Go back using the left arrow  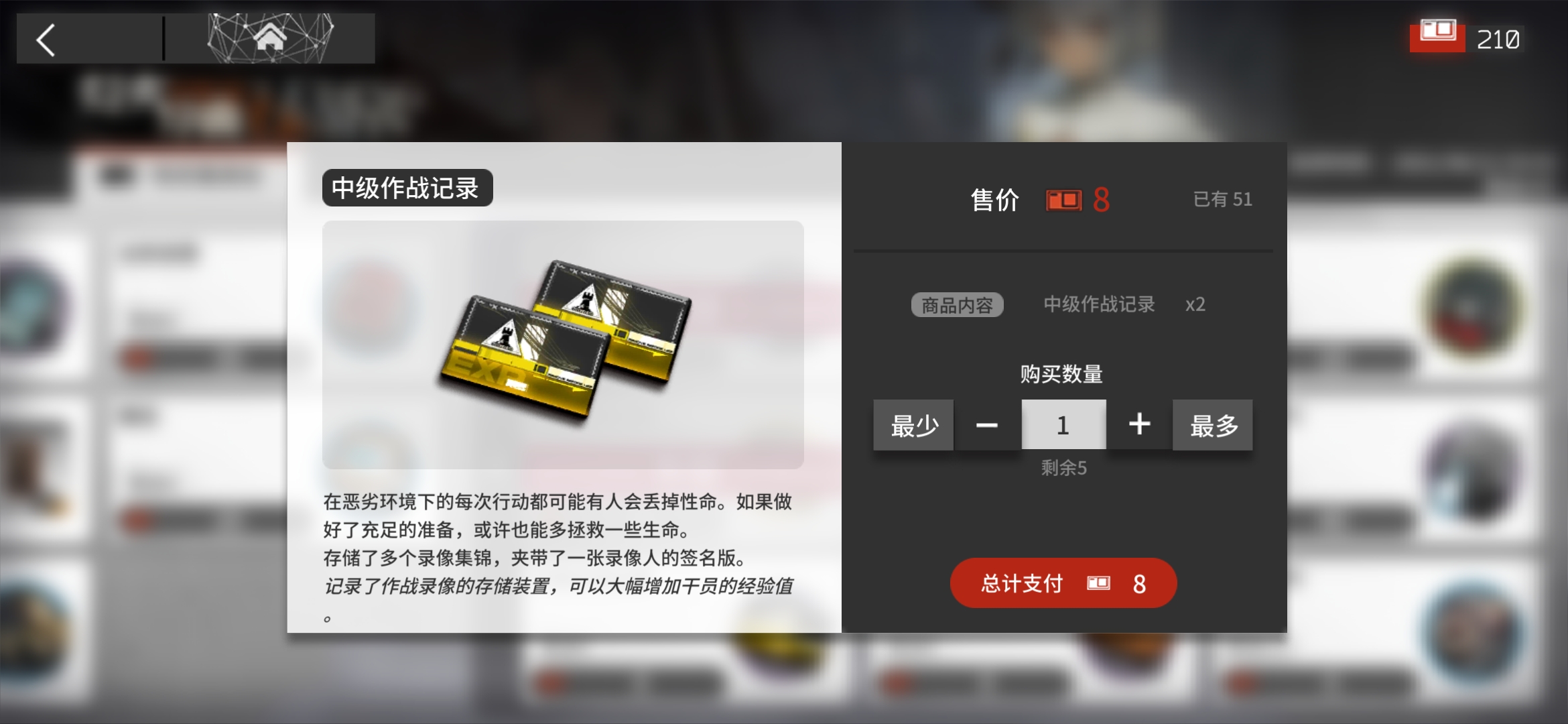pyautogui.click(x=46, y=40)
